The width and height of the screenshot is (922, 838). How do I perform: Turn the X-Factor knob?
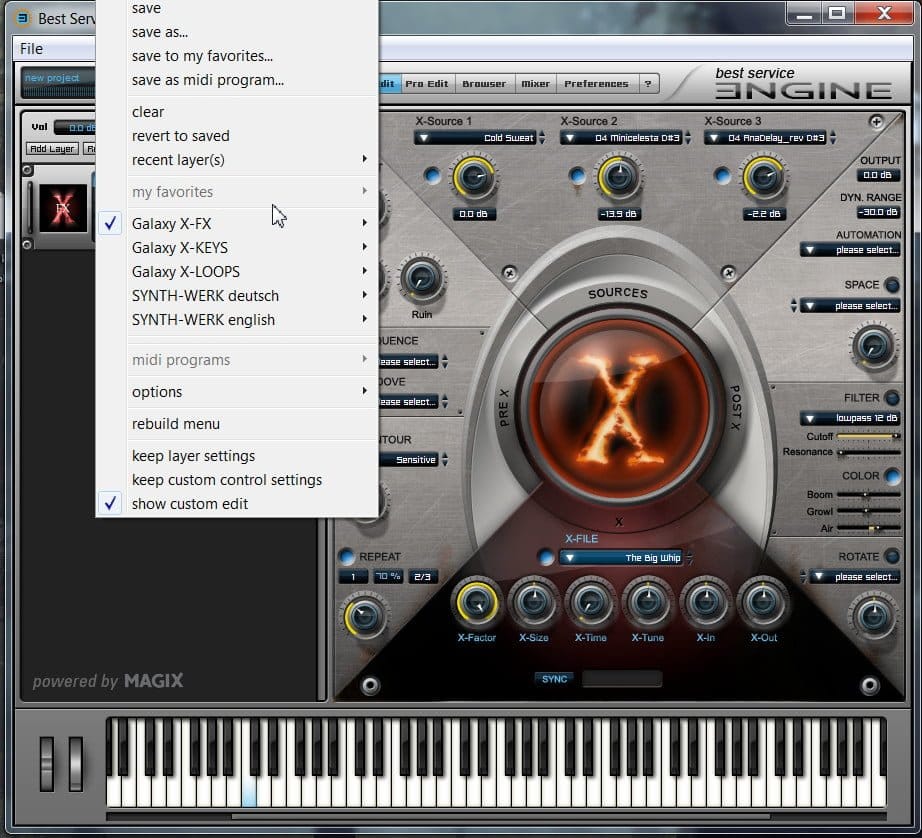(476, 602)
